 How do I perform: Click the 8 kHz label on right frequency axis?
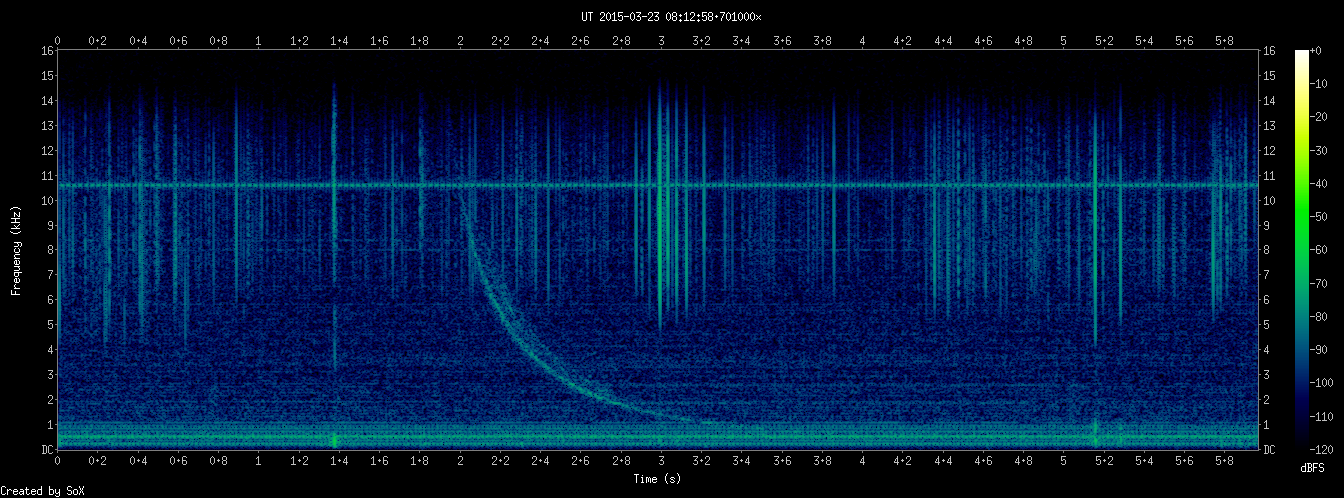1269,250
